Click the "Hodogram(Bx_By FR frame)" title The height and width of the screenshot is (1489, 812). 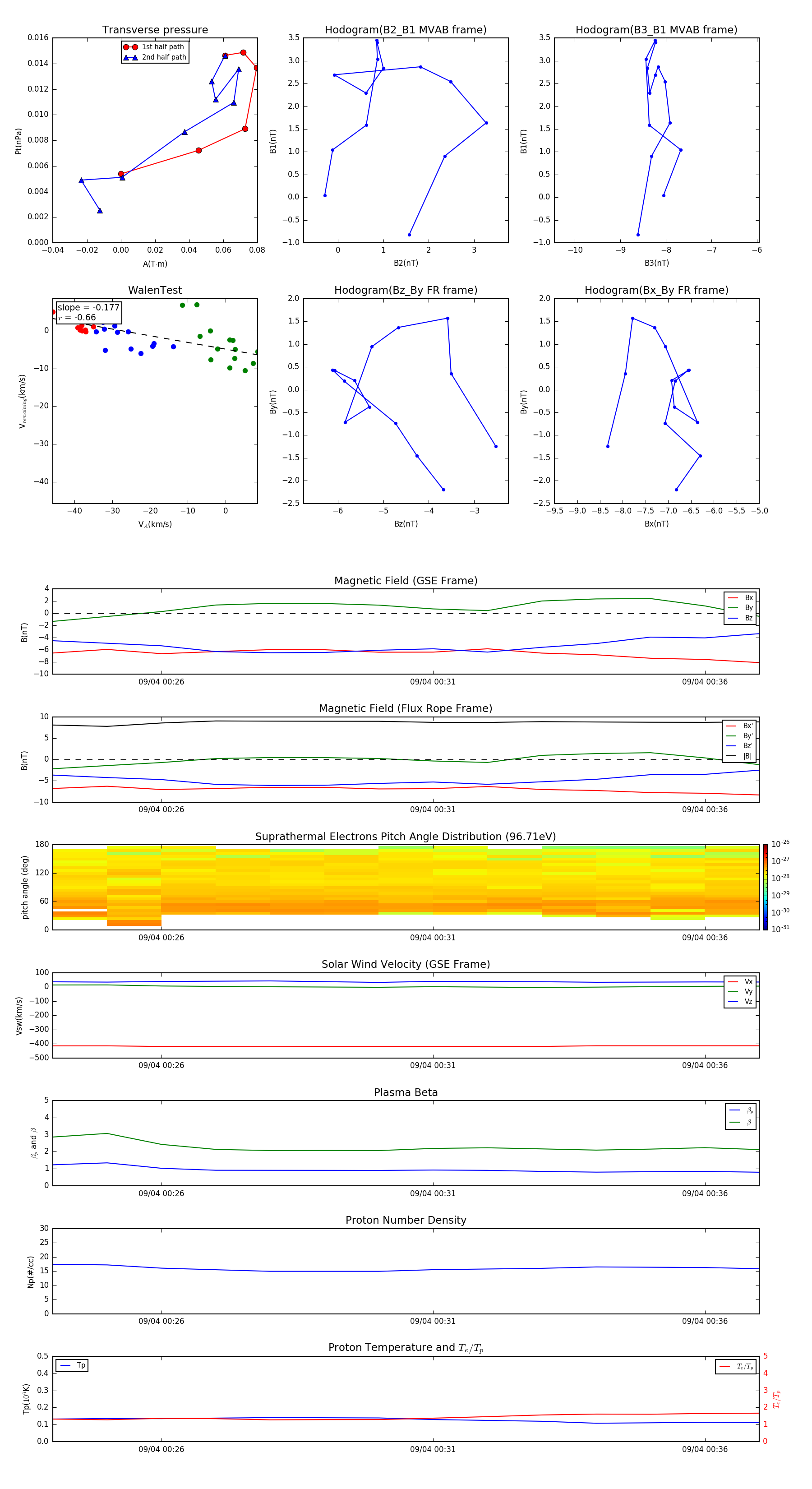pyautogui.click(x=656, y=290)
